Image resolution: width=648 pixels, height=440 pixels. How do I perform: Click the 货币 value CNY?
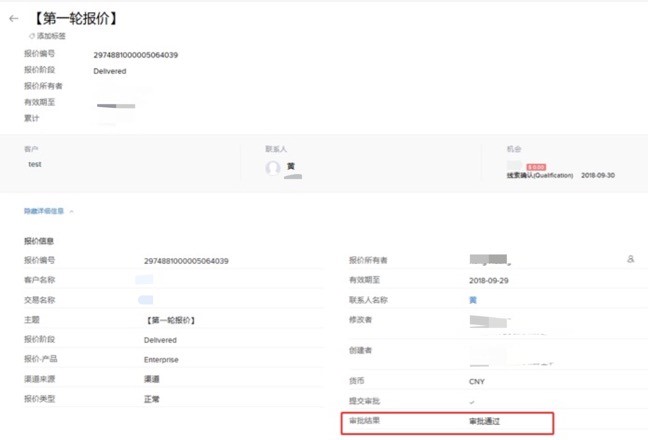pos(476,381)
